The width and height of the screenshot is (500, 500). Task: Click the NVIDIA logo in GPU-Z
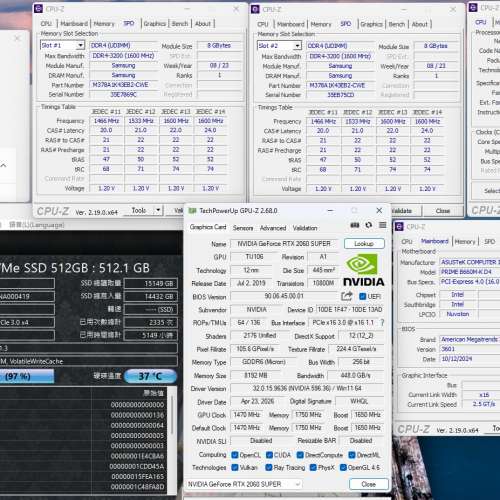[363, 269]
